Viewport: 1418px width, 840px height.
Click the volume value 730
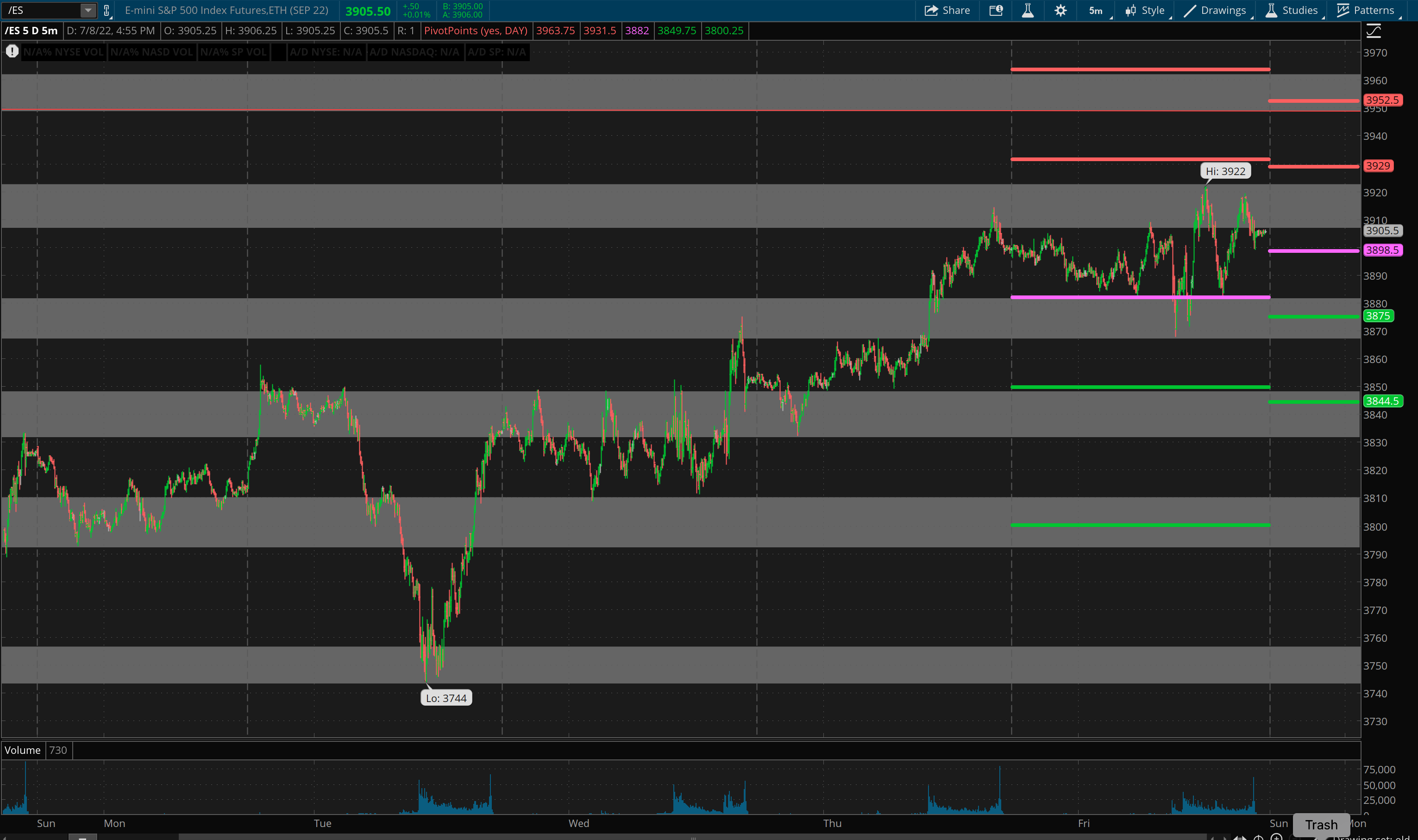pos(58,750)
